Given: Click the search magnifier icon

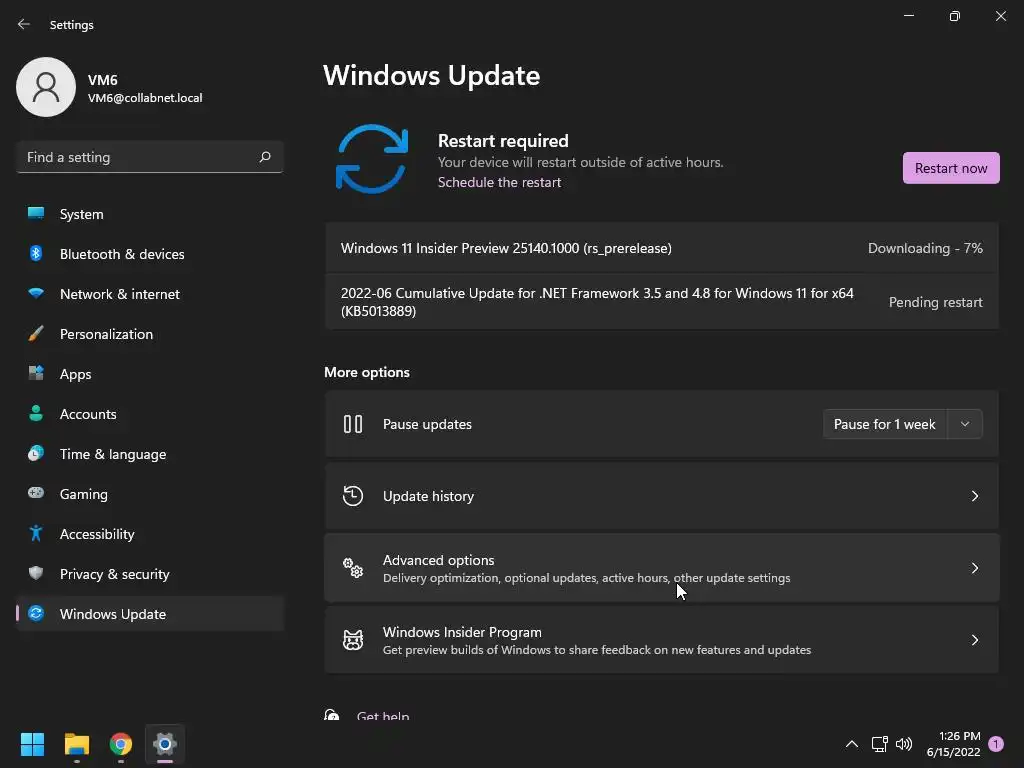Looking at the screenshot, I should tap(265, 157).
